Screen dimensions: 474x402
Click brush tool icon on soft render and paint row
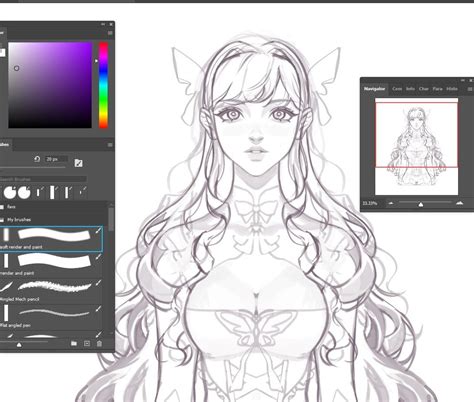point(98,230)
